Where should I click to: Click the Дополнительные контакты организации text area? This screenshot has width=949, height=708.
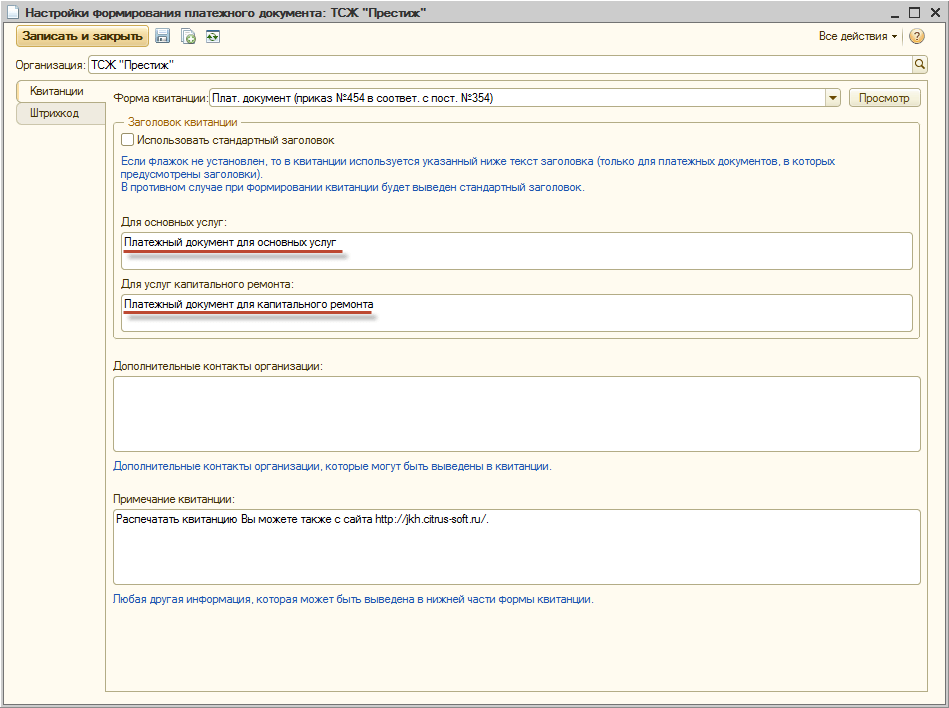coord(516,414)
